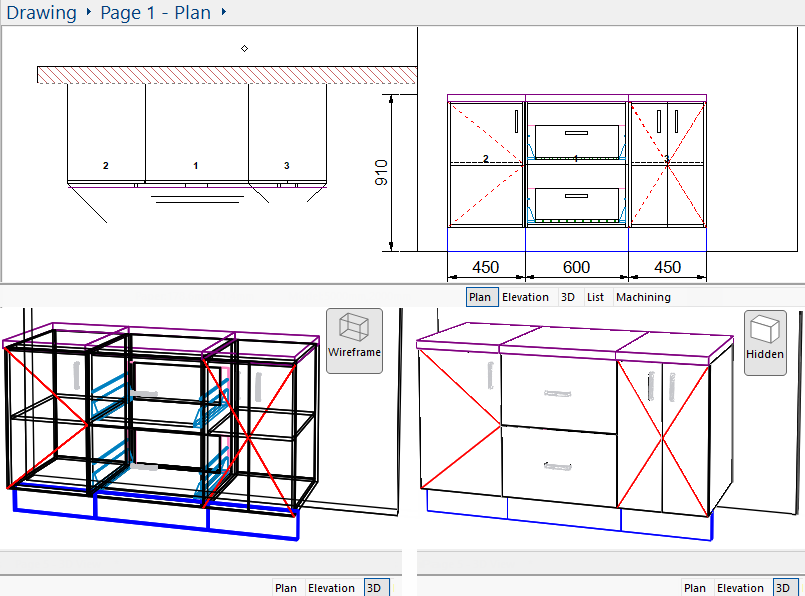Click the 910 height dimension
Viewport: 805px width, 596px height.
pos(381,172)
